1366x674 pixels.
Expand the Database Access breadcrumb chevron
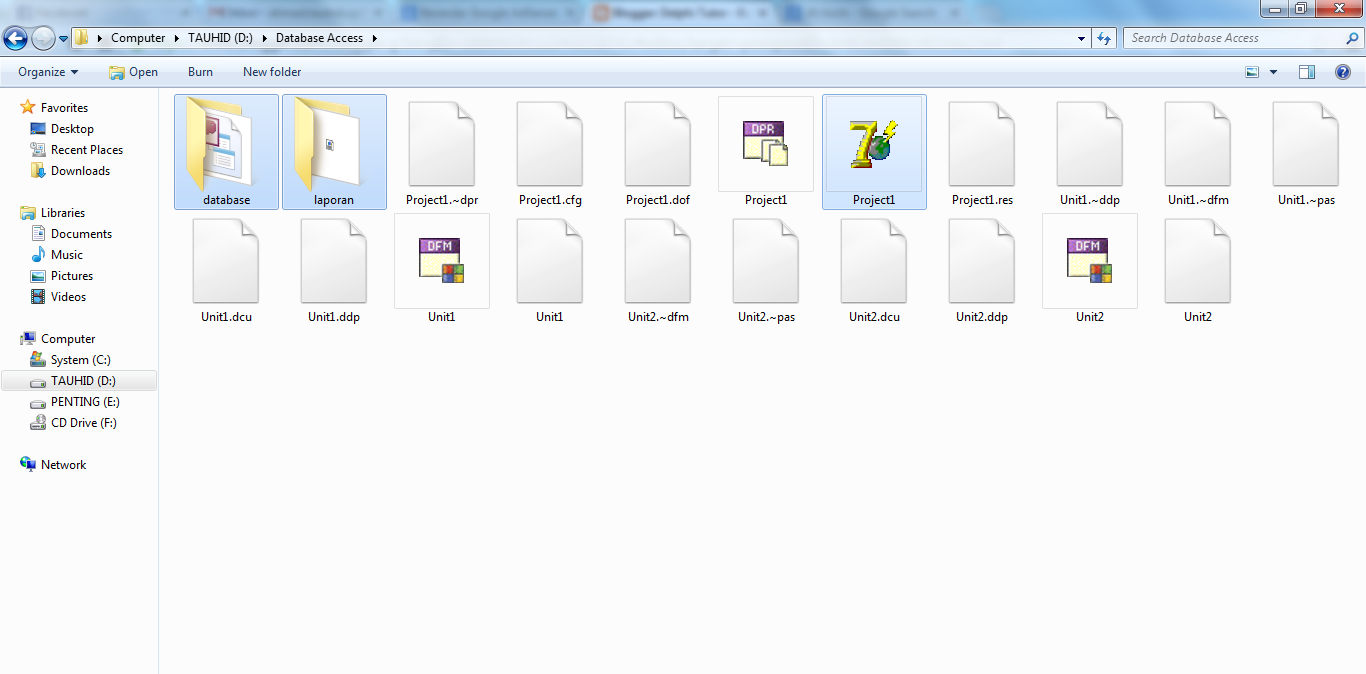click(x=374, y=37)
